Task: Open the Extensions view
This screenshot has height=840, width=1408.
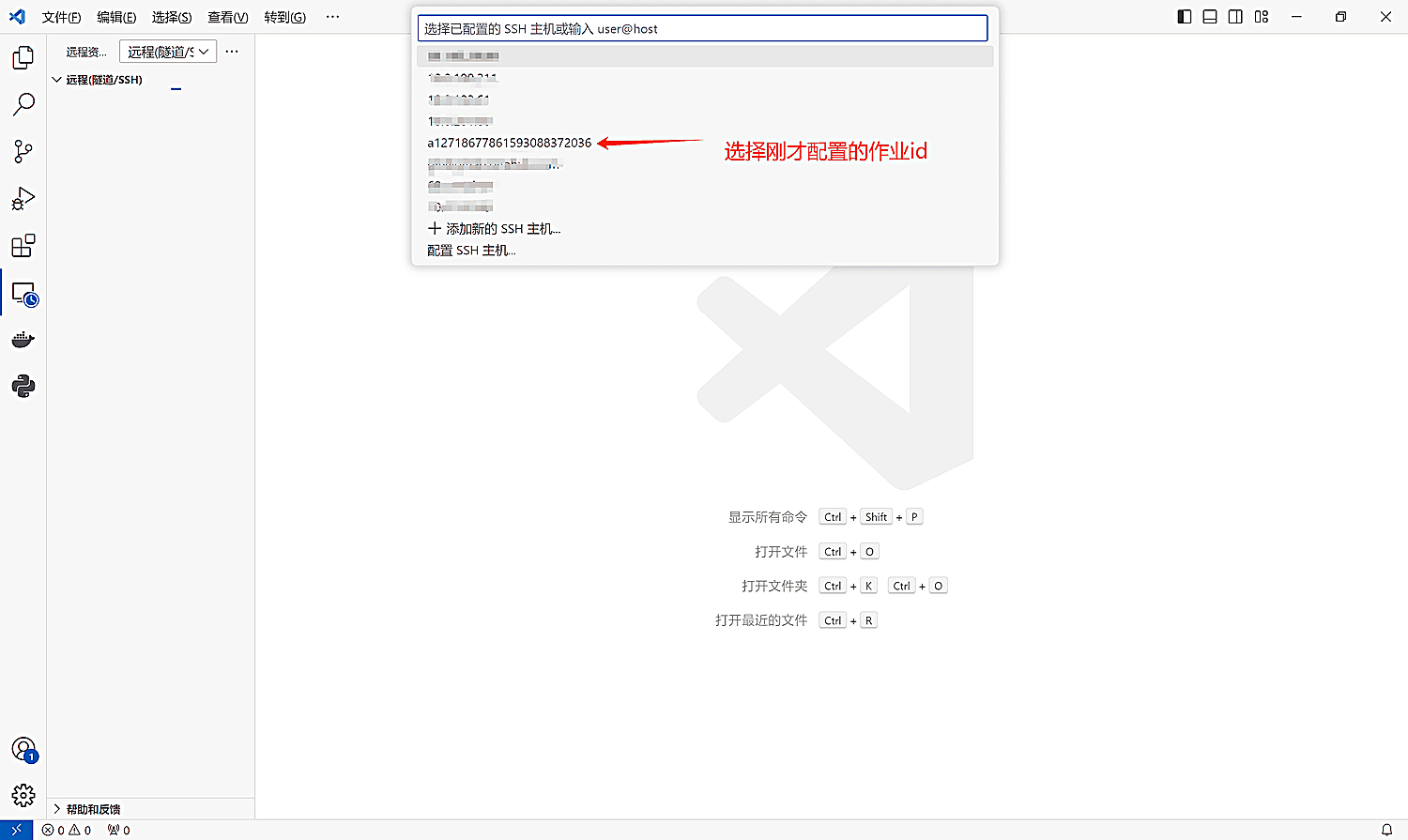Action: (x=23, y=246)
